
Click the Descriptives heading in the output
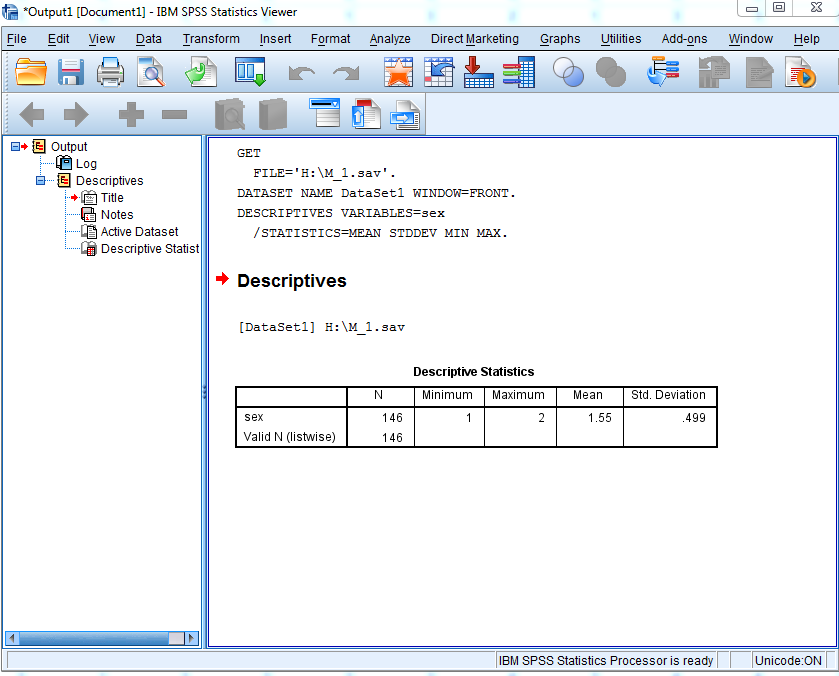(292, 281)
